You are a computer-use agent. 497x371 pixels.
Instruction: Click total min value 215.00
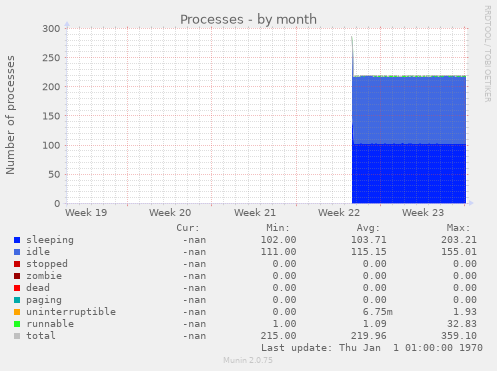pyautogui.click(x=278, y=336)
